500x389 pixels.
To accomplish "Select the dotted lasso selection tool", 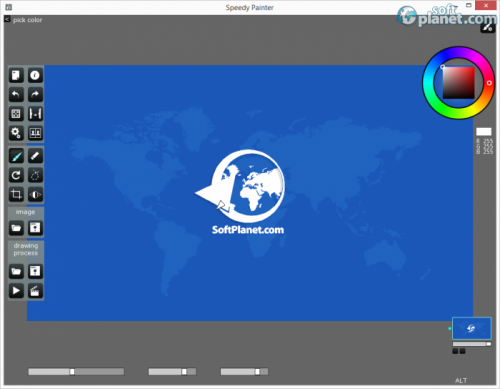I will pos(35,175).
